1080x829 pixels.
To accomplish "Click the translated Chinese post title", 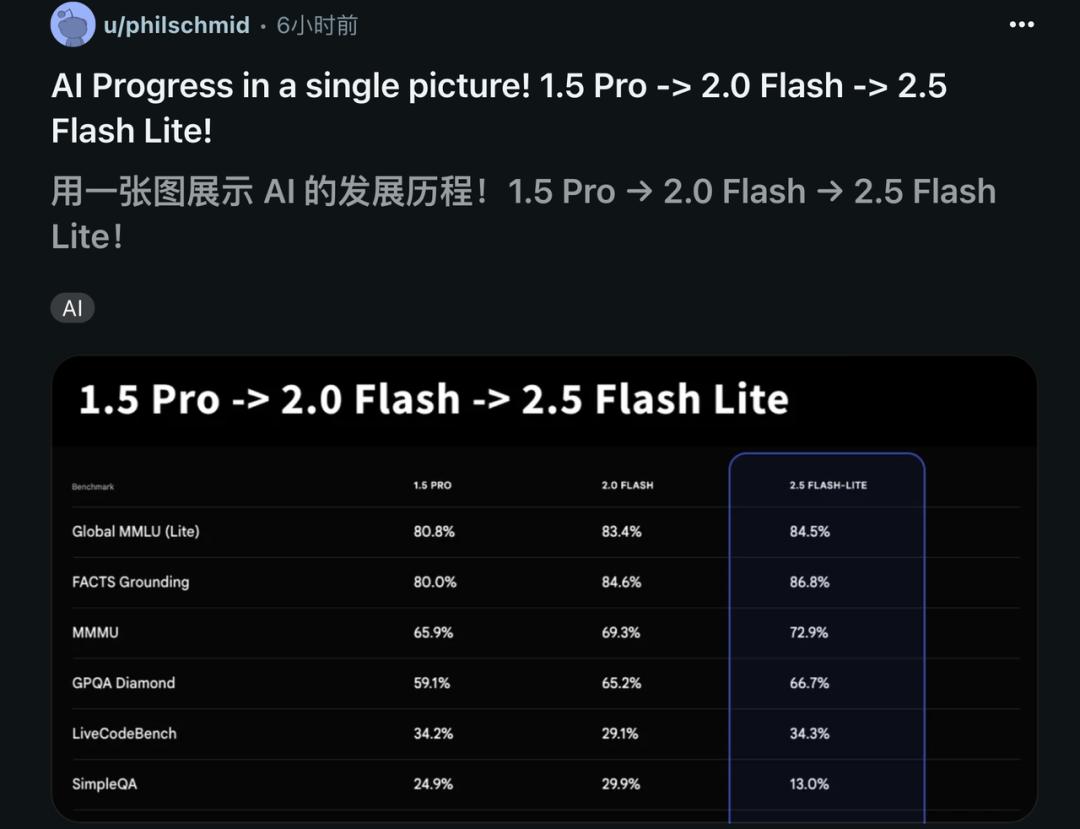I will click(x=523, y=213).
